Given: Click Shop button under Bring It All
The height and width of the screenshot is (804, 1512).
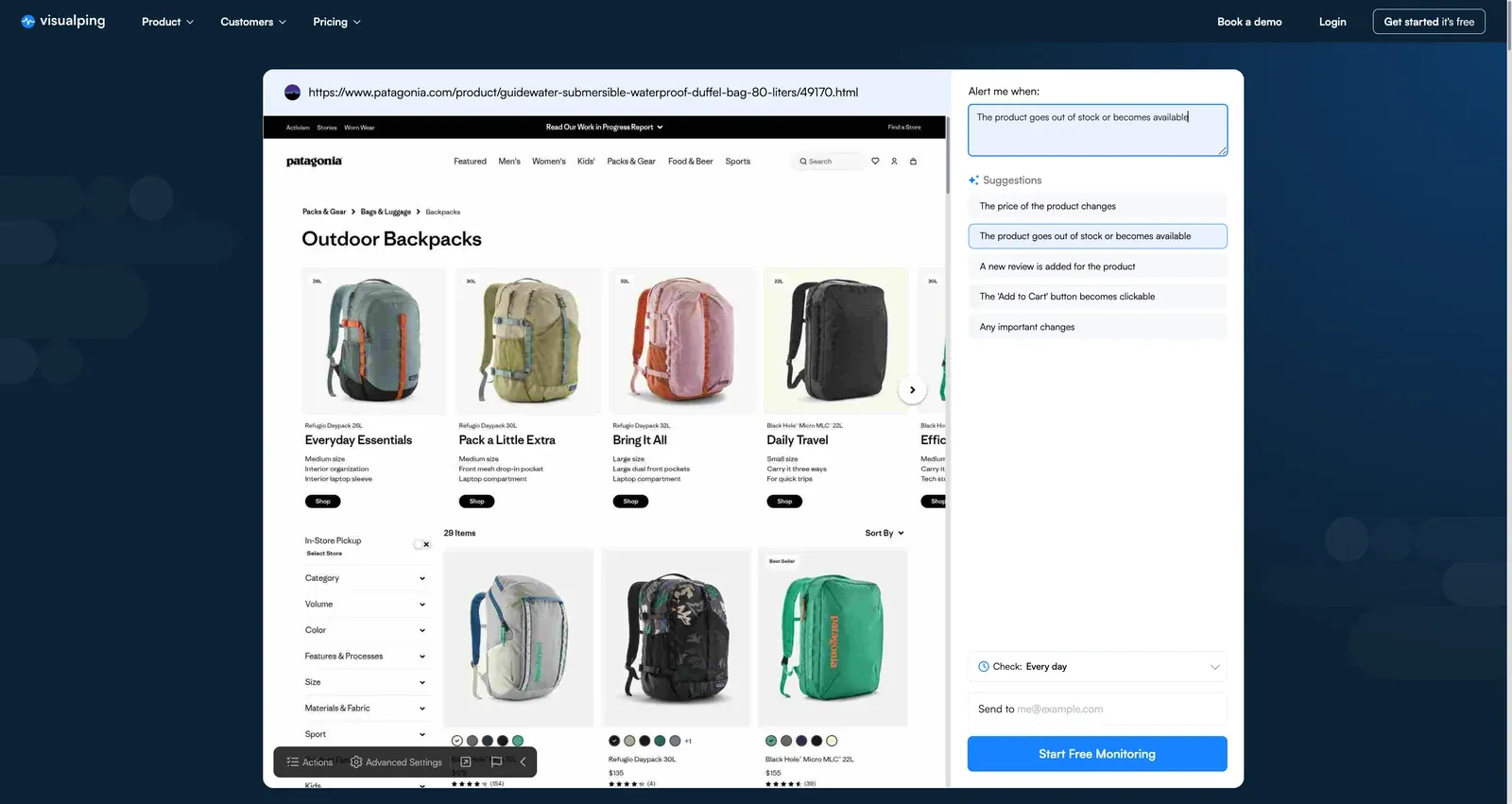Looking at the screenshot, I should coord(630,502).
